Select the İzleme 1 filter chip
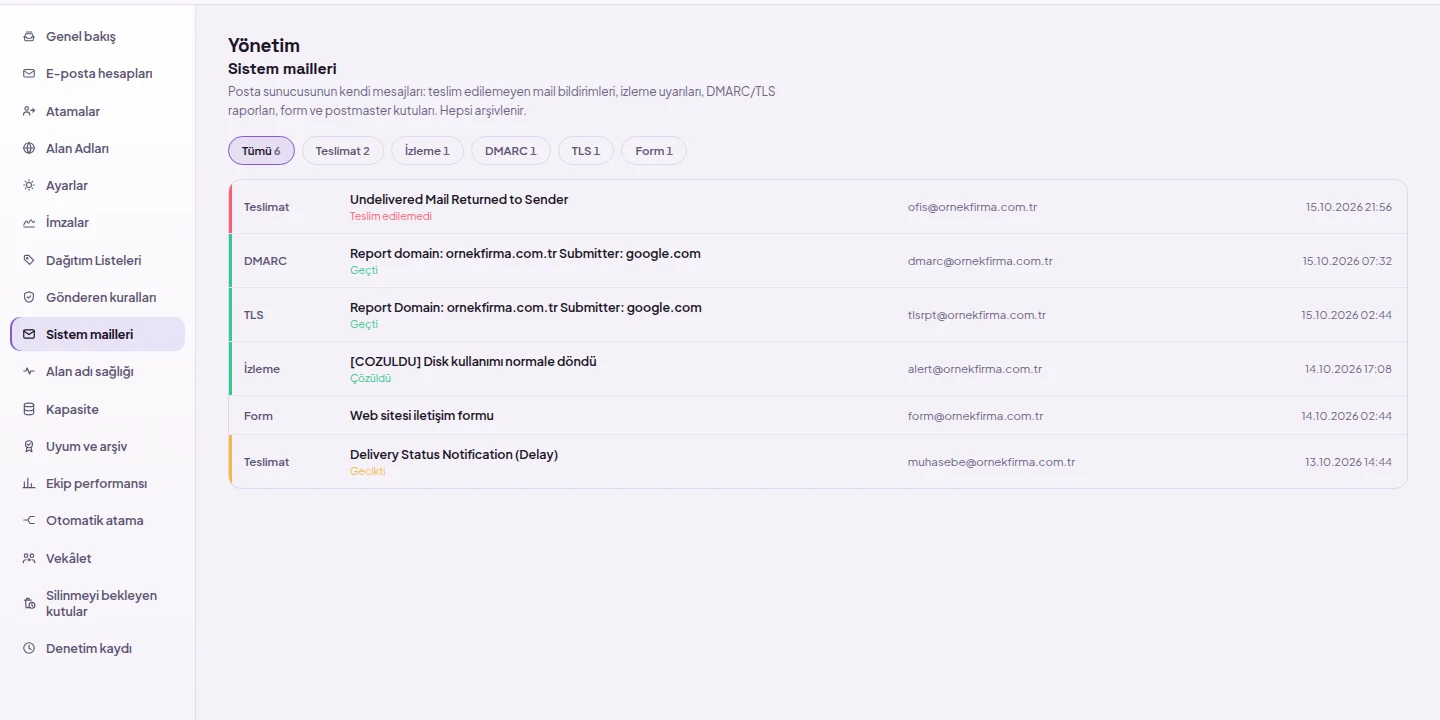This screenshot has width=1440, height=720. [427, 151]
